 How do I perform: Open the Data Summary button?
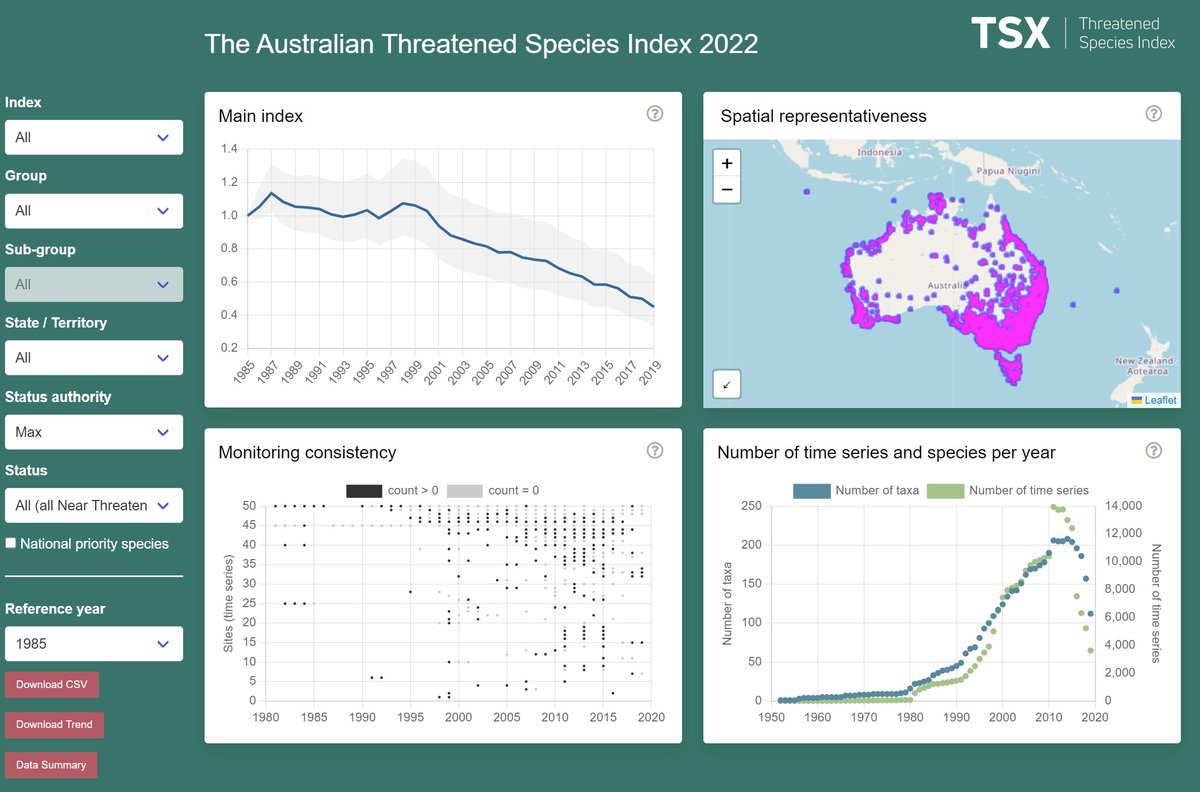(x=51, y=765)
